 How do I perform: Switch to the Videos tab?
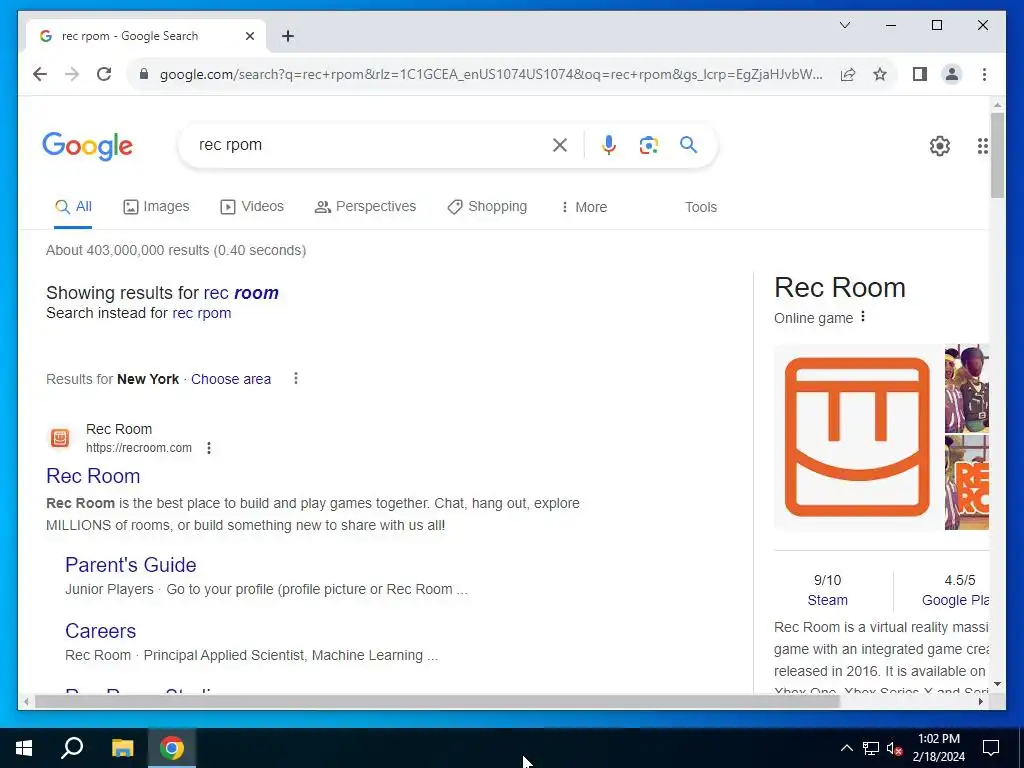tap(252, 206)
